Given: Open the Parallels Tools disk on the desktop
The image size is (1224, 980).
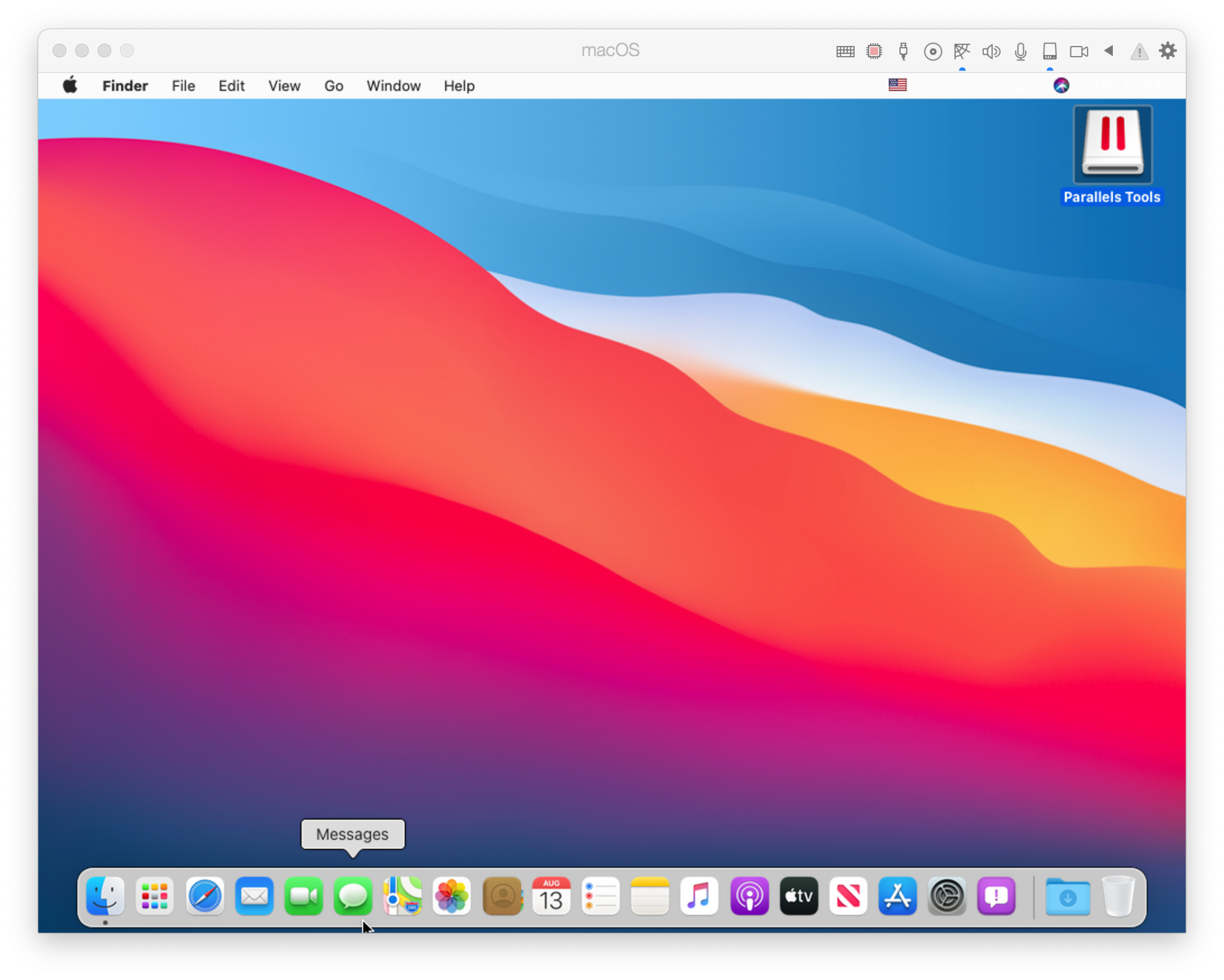Looking at the screenshot, I should [x=1111, y=143].
